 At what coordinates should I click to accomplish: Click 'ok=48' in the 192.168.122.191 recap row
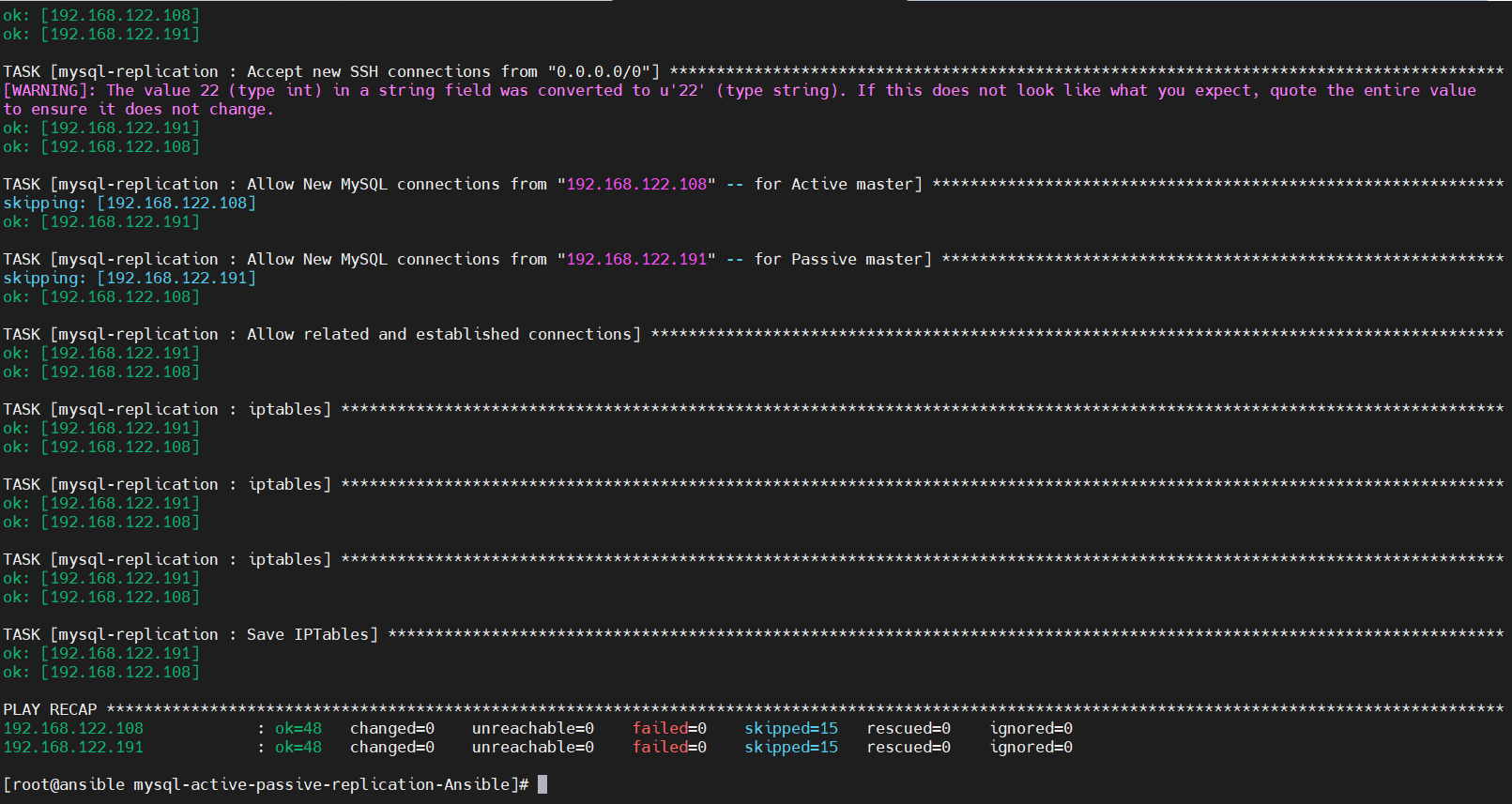[x=298, y=747]
